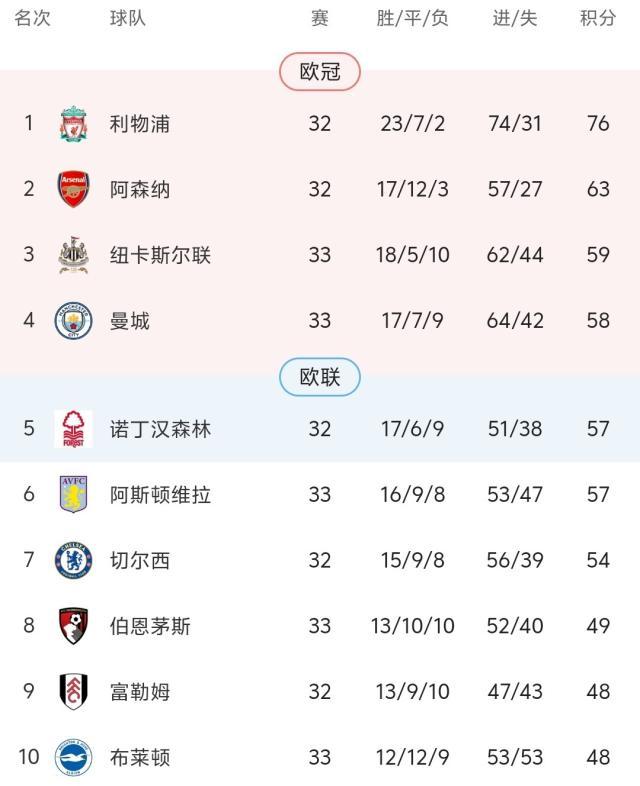The height and width of the screenshot is (786, 640).
Task: Click the 胜/平/负 column header
Action: (413, 19)
